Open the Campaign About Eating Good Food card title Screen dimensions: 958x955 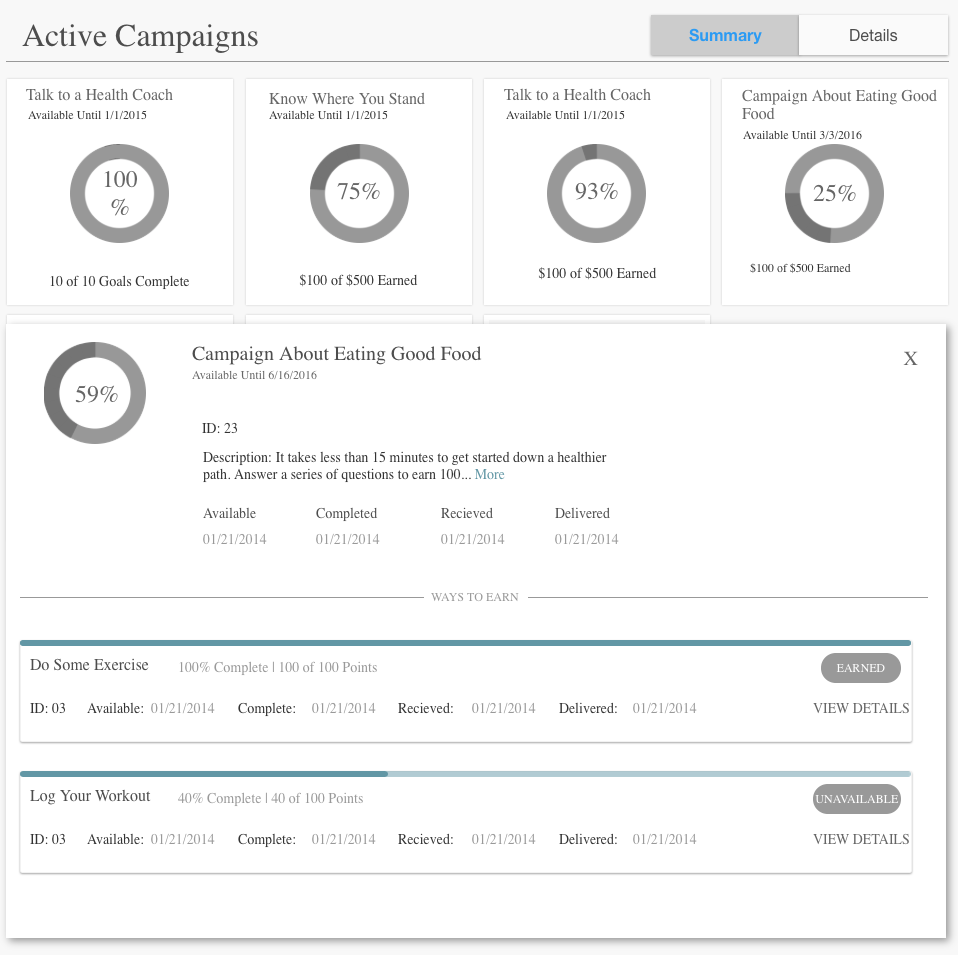point(839,104)
